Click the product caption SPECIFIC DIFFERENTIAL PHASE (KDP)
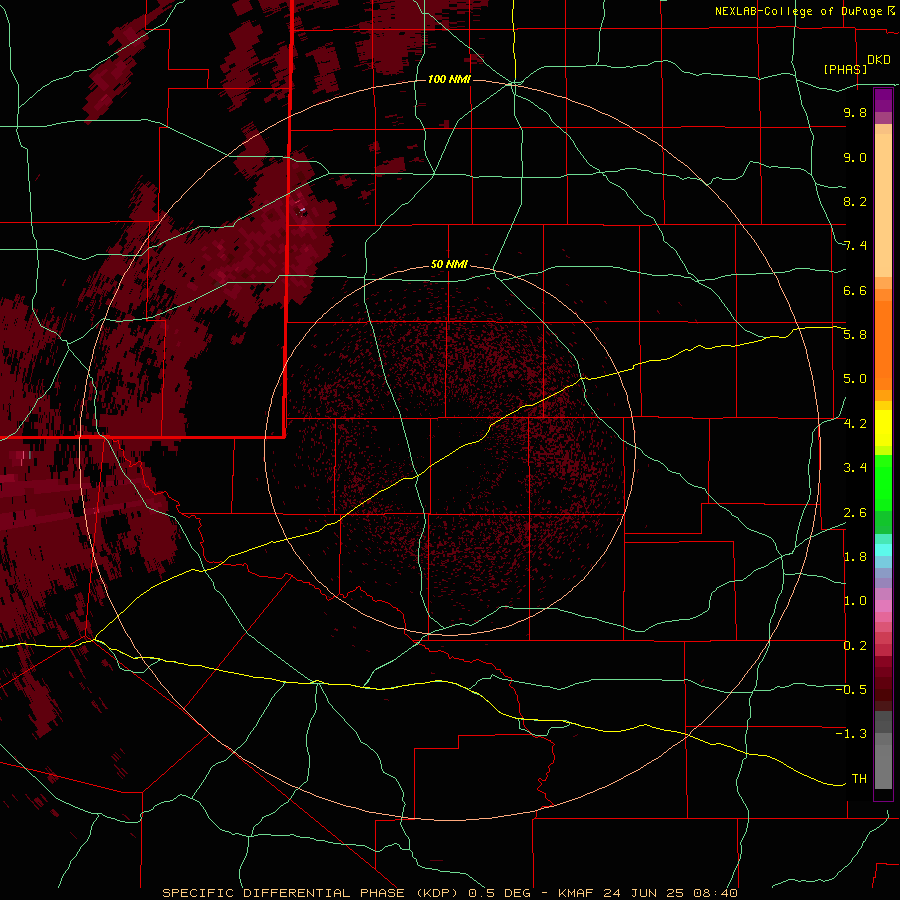 312,893
